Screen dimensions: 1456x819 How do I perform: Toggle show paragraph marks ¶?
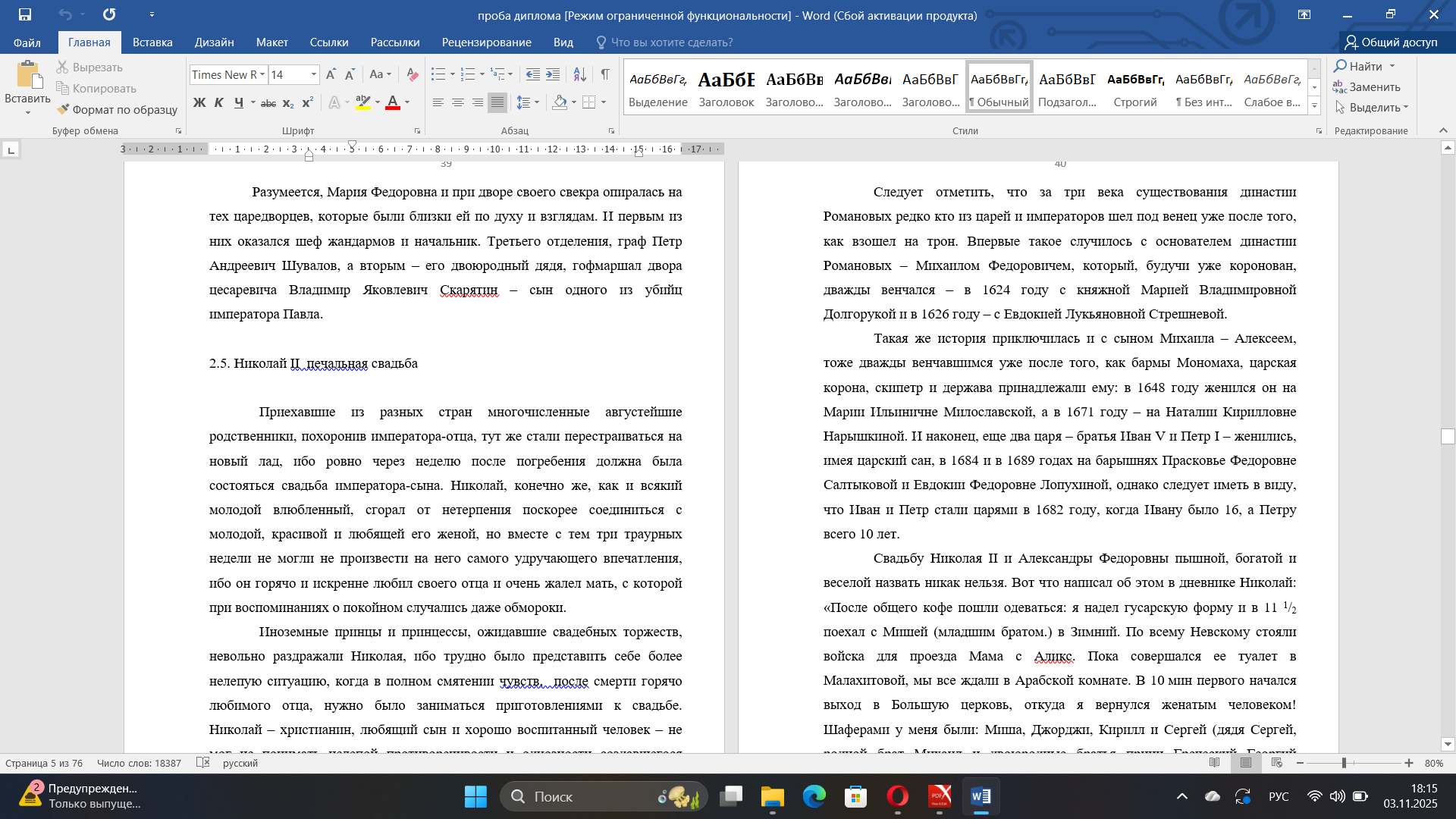pos(605,74)
